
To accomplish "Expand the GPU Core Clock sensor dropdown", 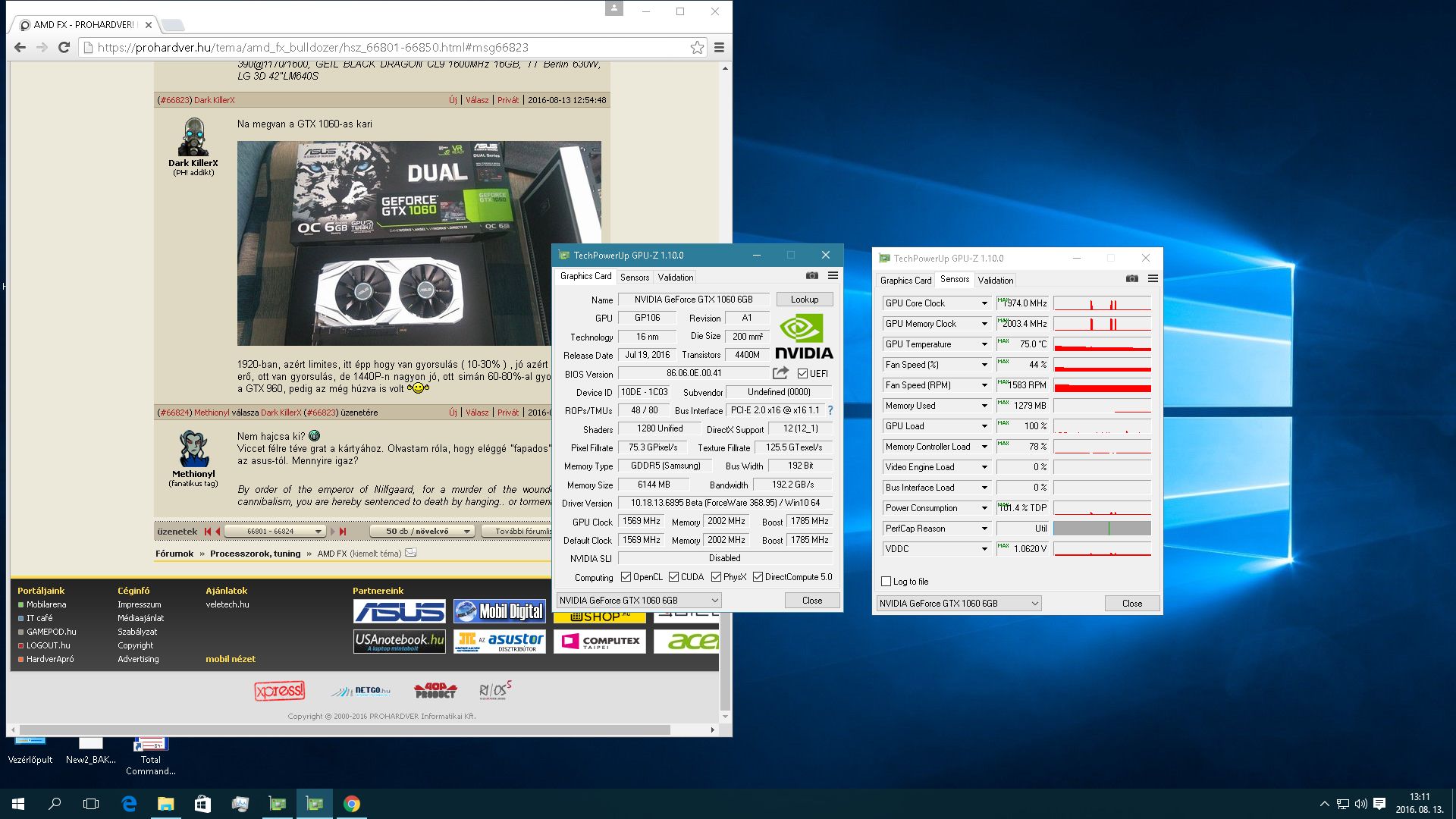I will (984, 303).
